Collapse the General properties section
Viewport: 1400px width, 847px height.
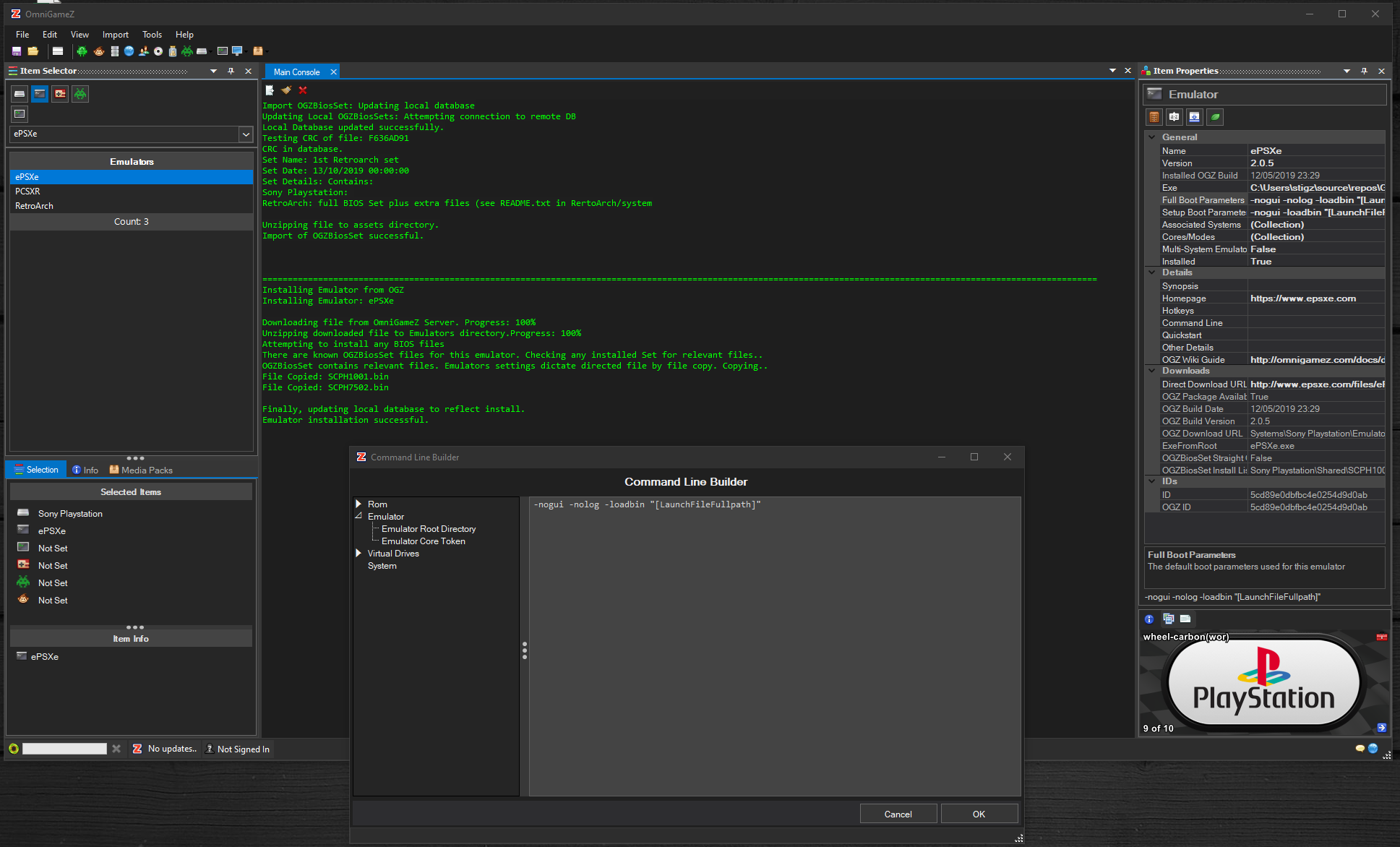pos(1152,137)
